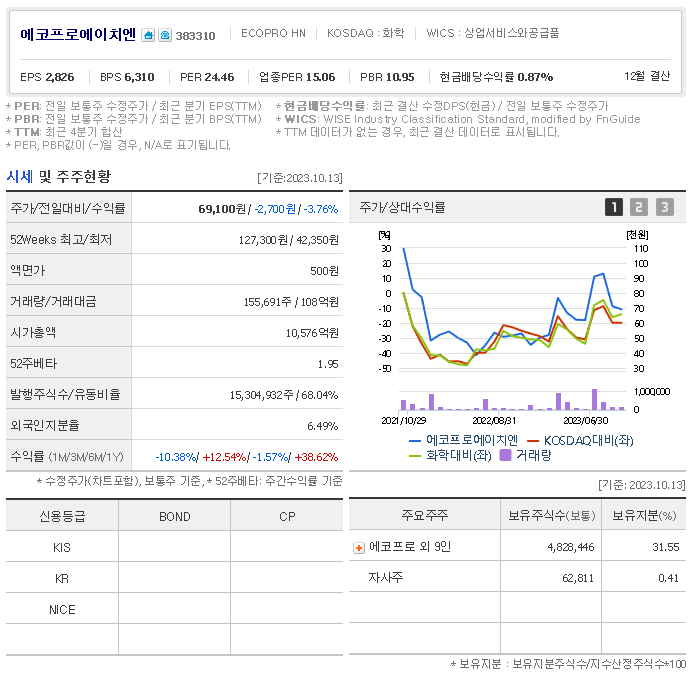The height and width of the screenshot is (680, 695).
Task: Select the shares value 15,304,932주 / 68.04%
Action: point(284,395)
